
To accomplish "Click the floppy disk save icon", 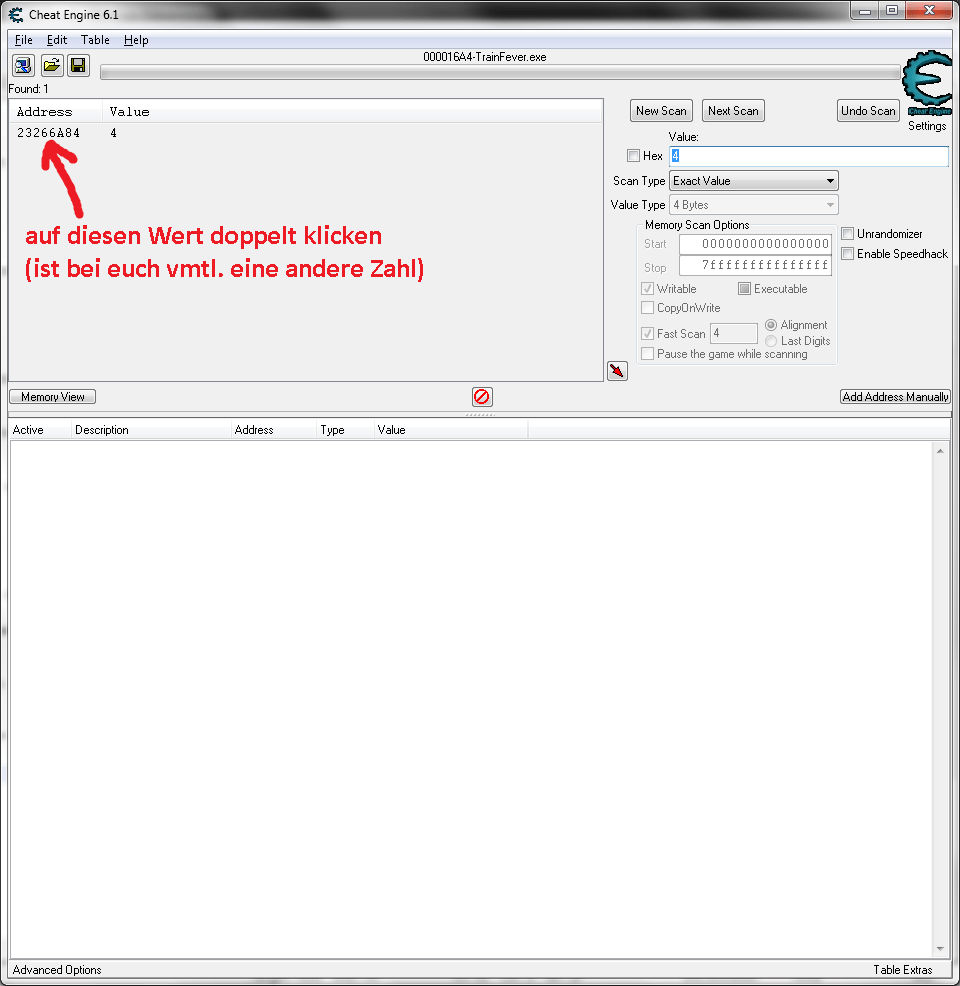I will point(79,65).
